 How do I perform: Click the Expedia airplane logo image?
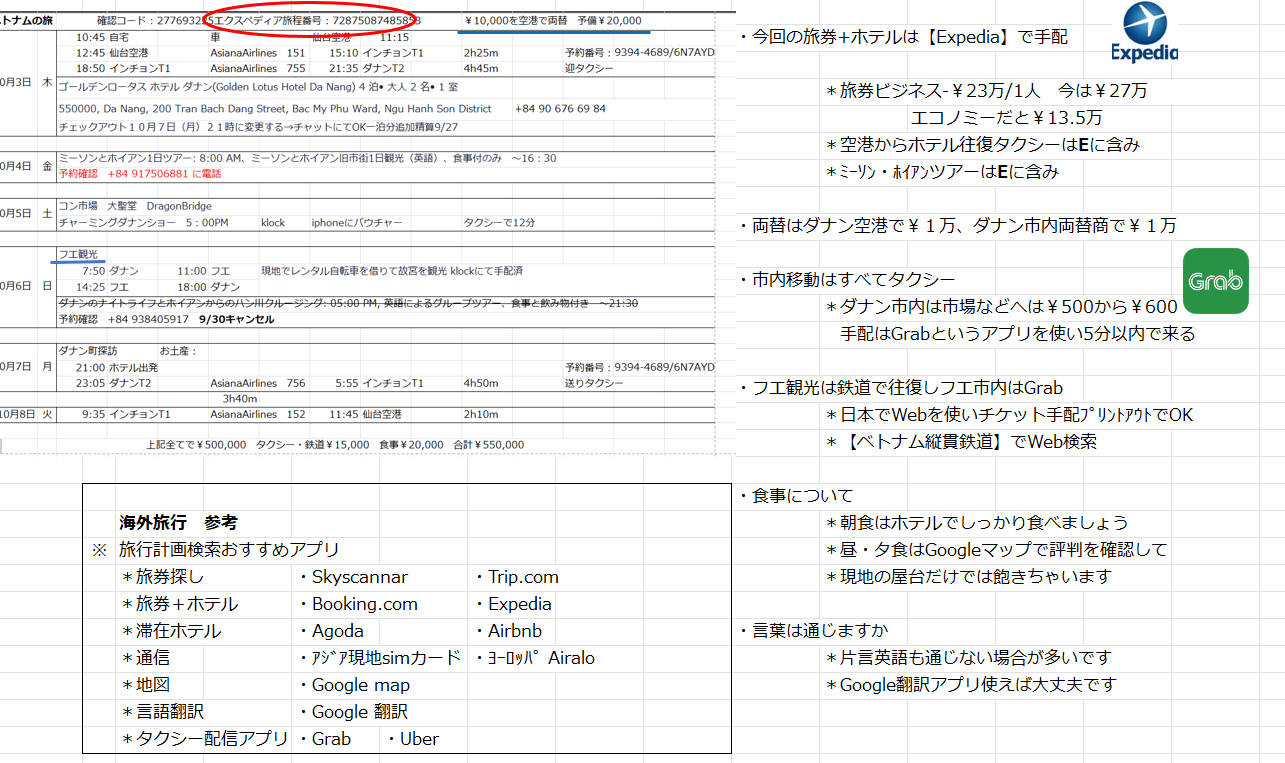1145,32
